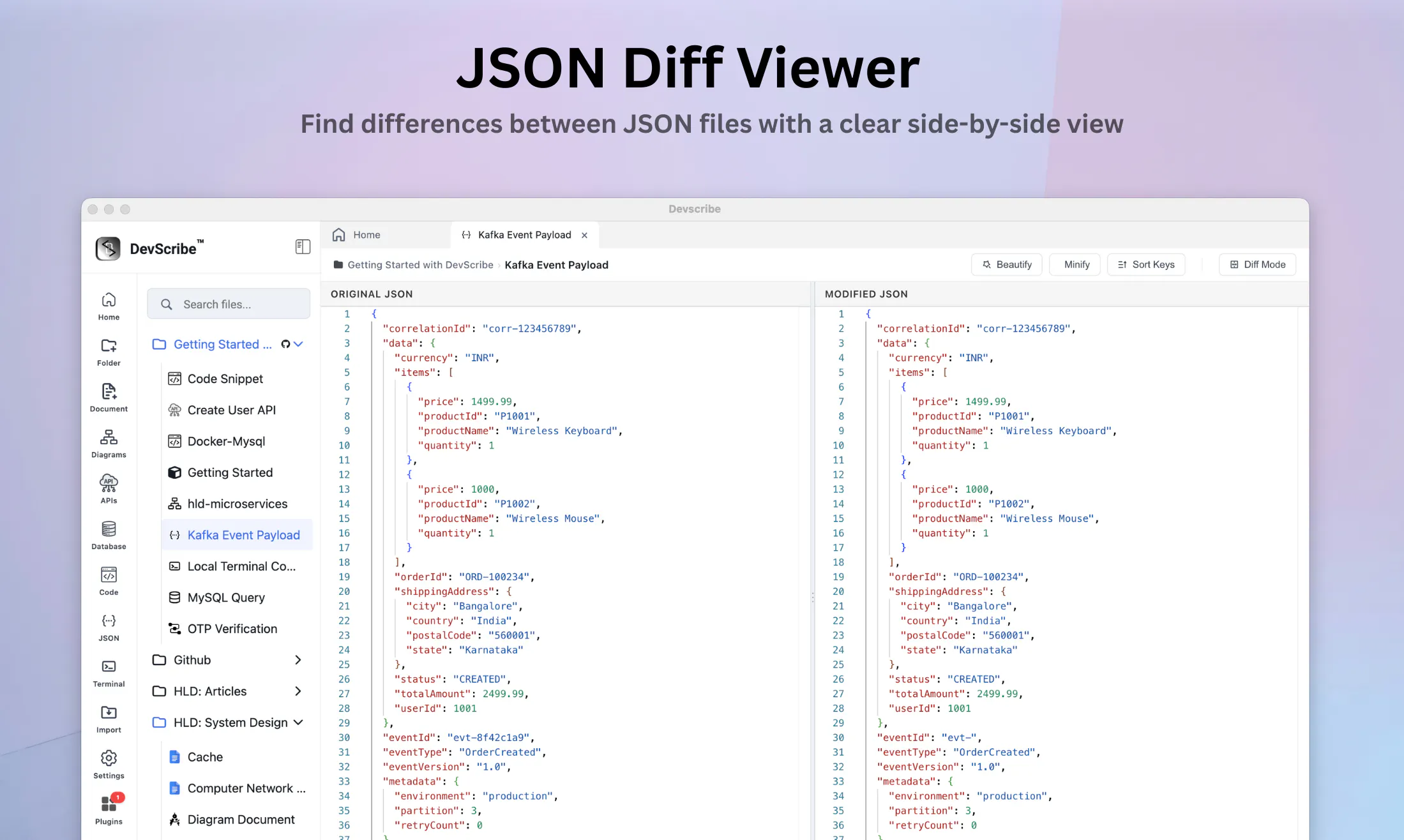Open the JSON section icon

tap(109, 627)
